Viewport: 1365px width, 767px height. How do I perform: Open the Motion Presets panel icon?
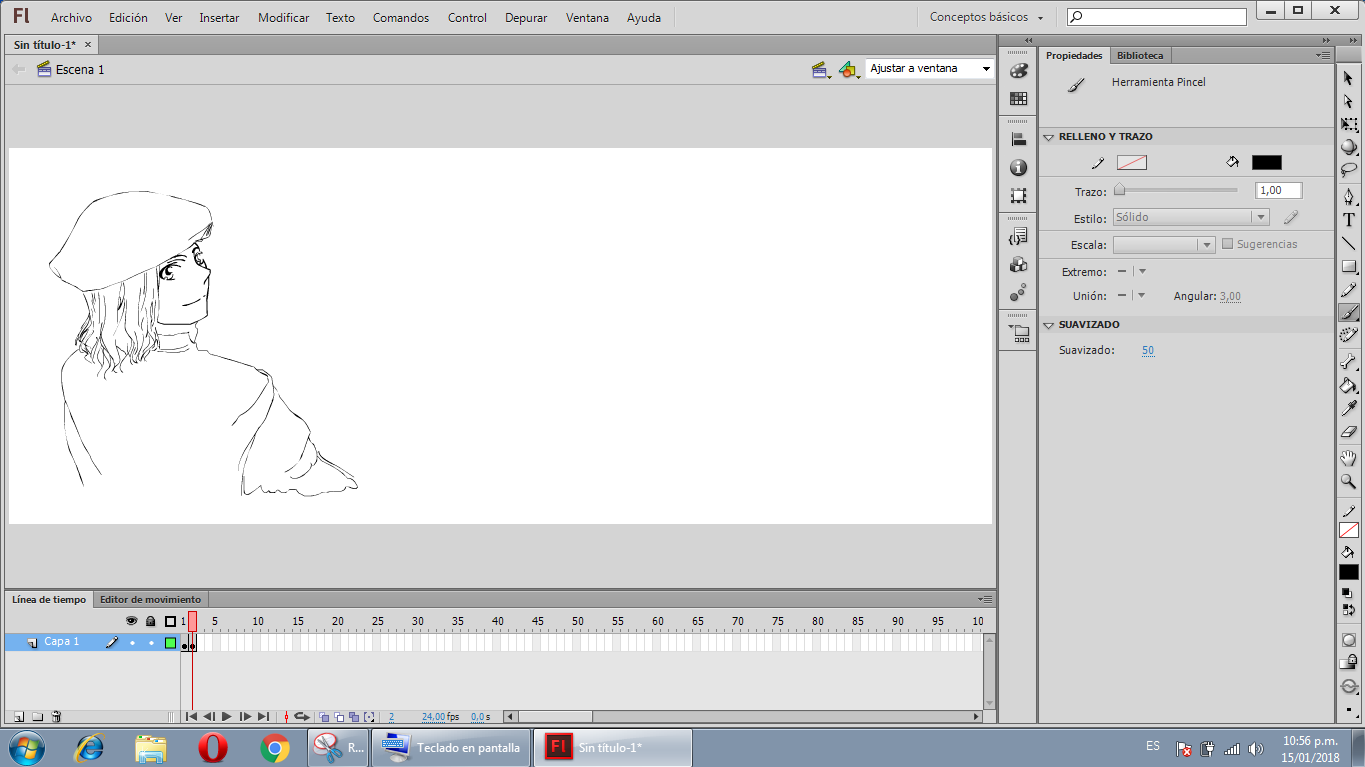(x=1018, y=293)
